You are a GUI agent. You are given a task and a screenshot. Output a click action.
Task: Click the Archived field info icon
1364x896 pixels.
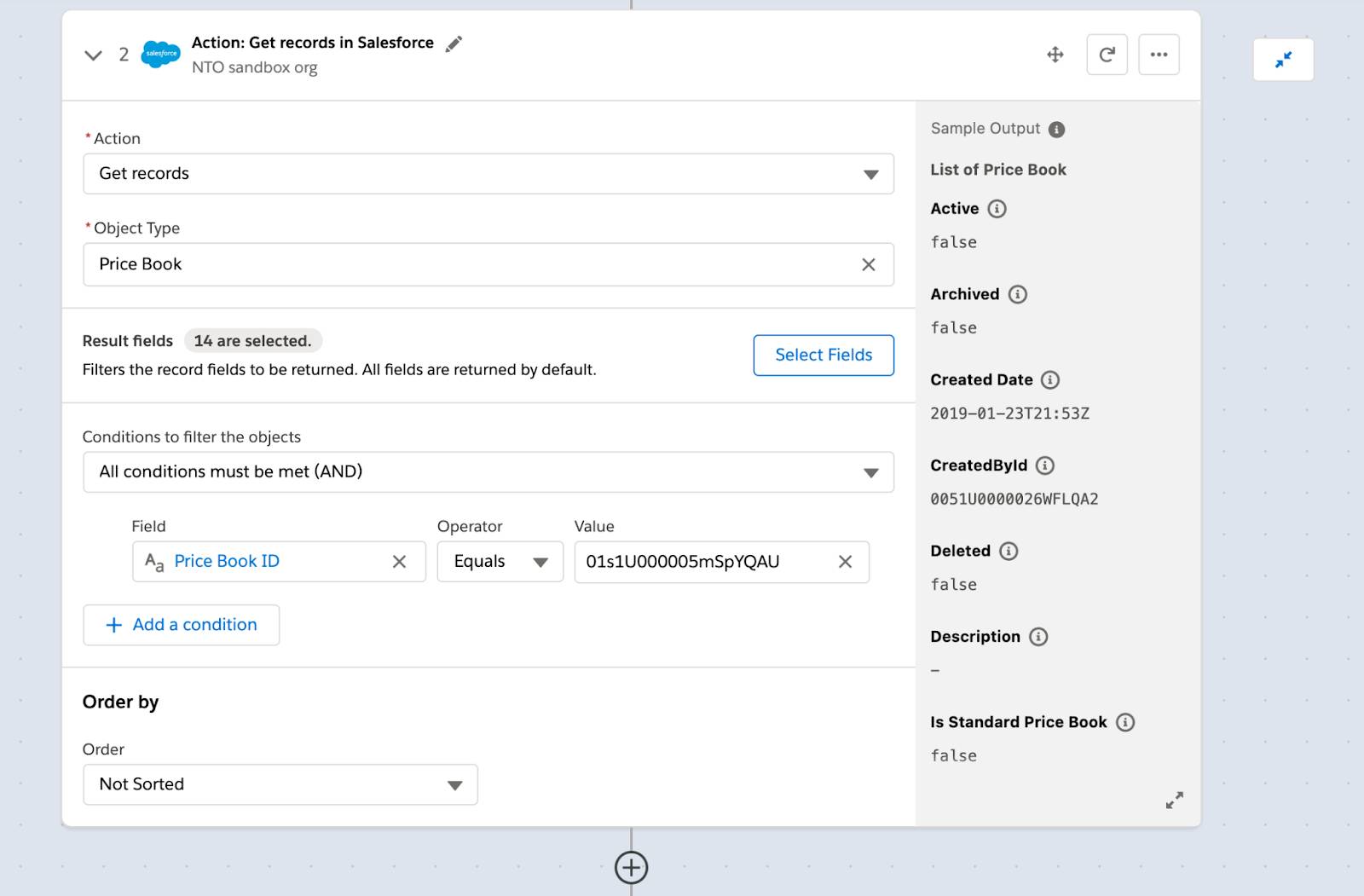pos(1018,294)
